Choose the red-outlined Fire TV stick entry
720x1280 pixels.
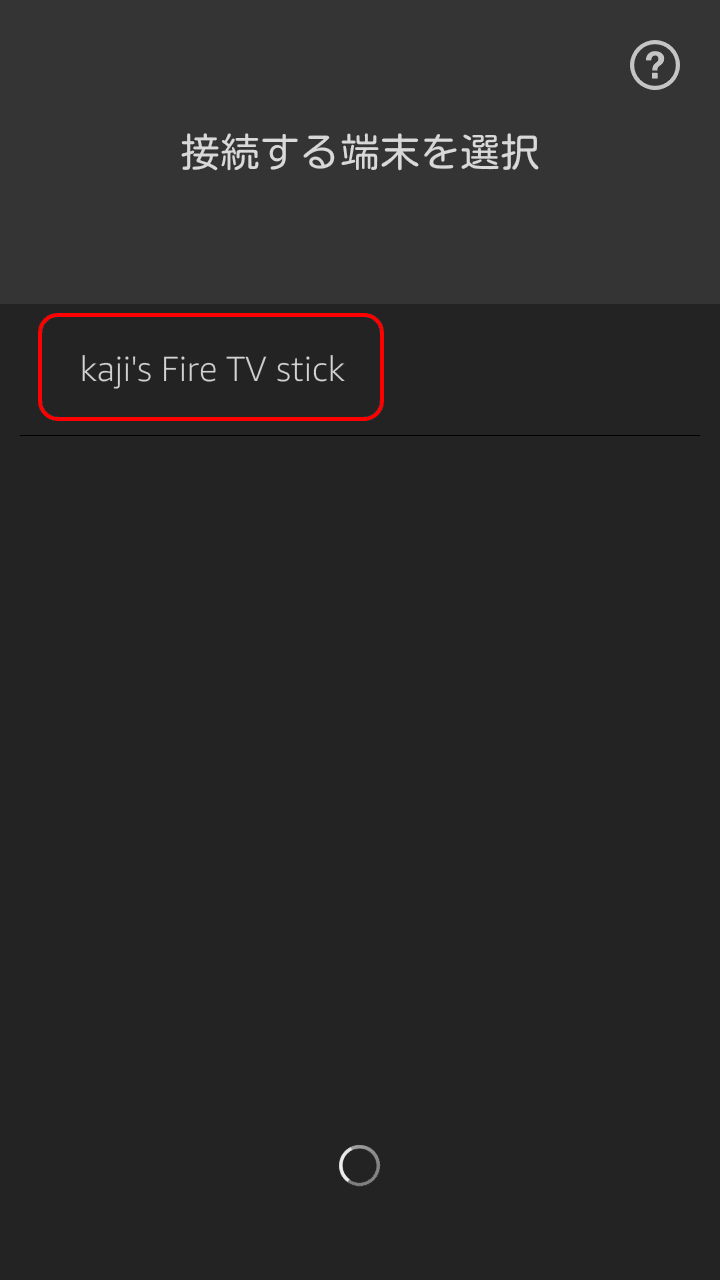point(211,367)
